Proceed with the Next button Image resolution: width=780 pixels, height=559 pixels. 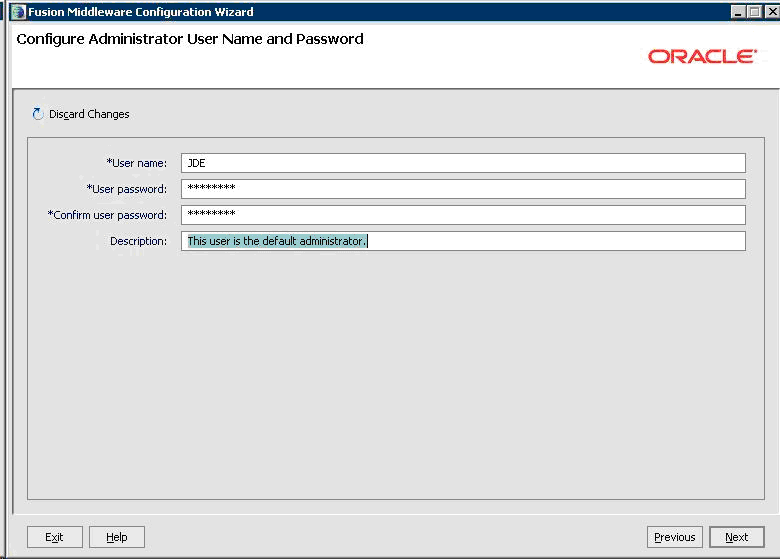point(737,537)
